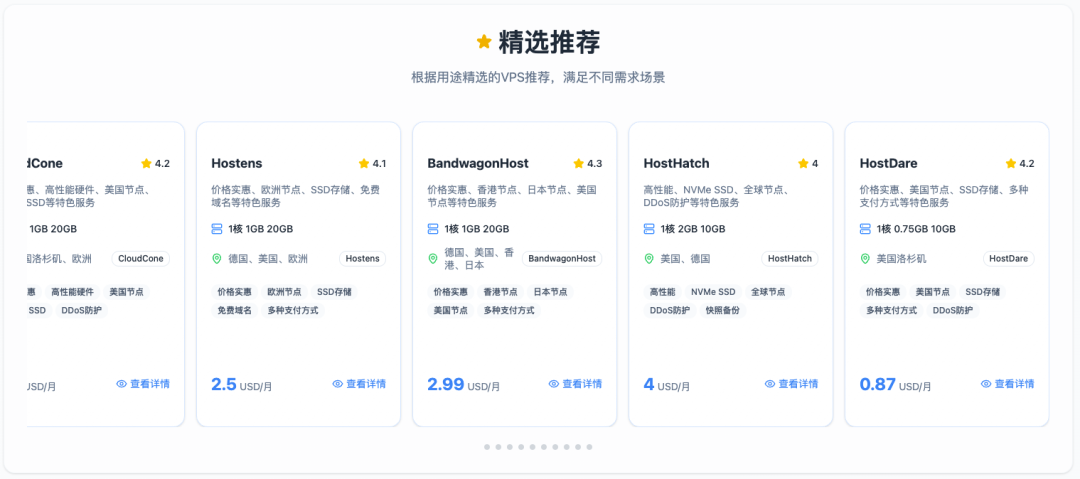The image size is (1080, 479).
Task: Click the rating star on HostDare card
Action: 1010,163
